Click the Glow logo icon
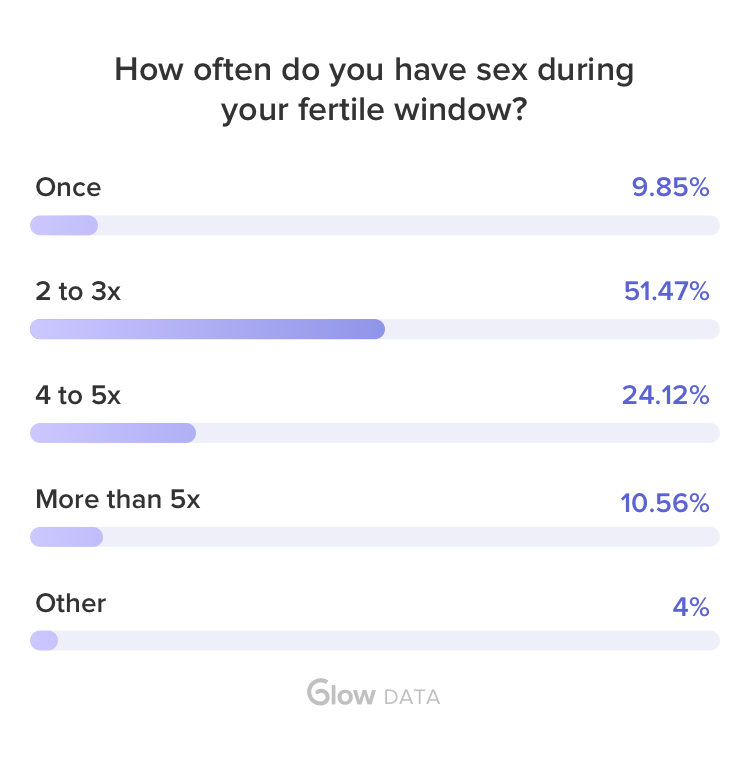The image size is (750, 764). [x=341, y=692]
